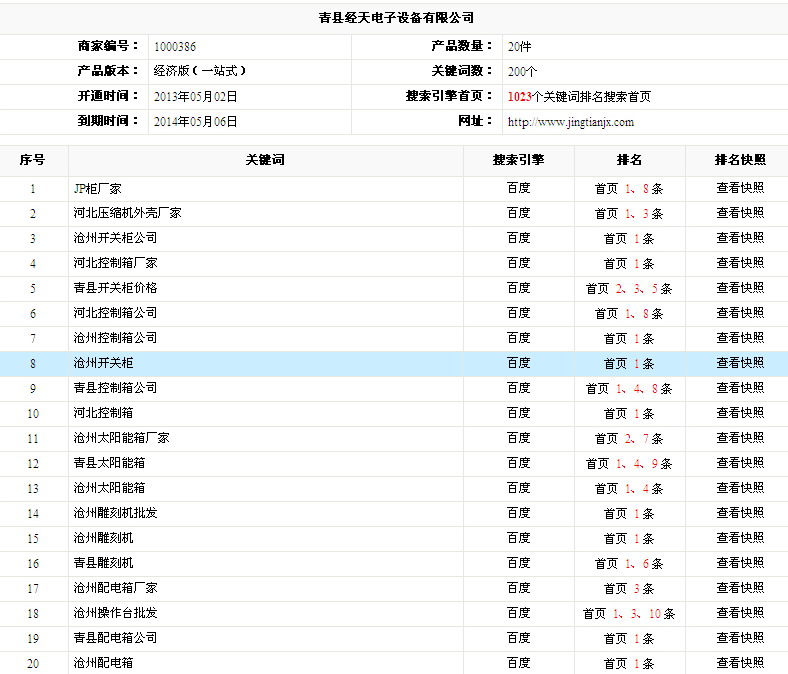Click 查看快照 for 青县太阳能箱 row
The height and width of the screenshot is (674, 788).
pos(740,463)
